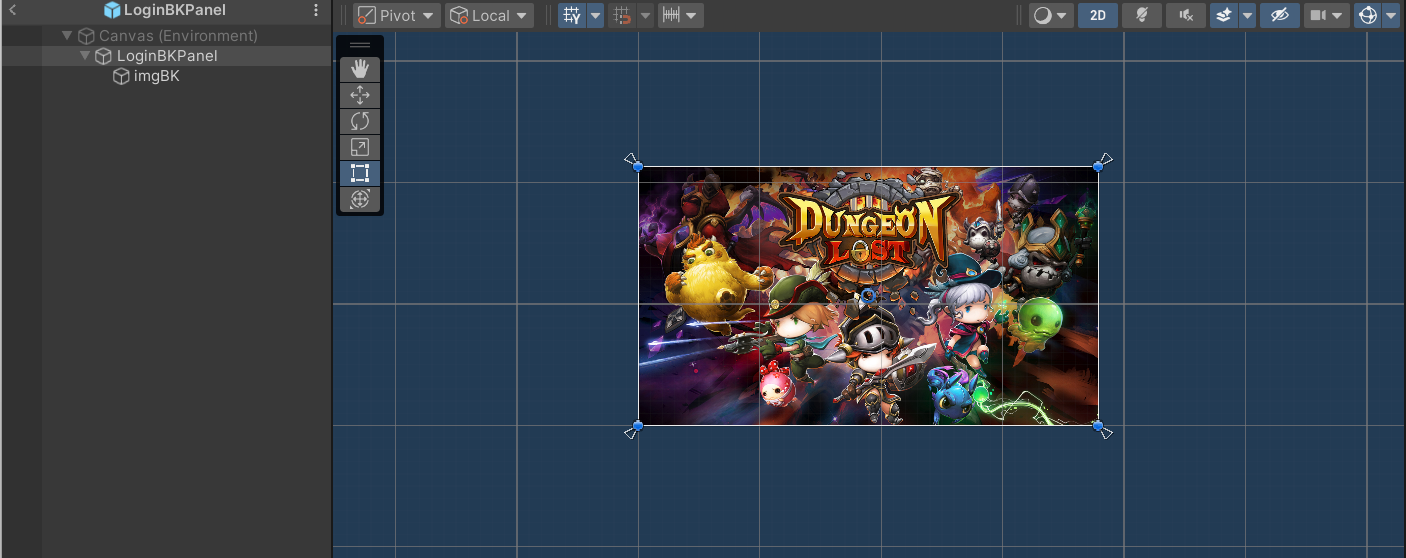Open the scene camera settings dropdown
Viewport: 1406px width, 558px height.
pos(1327,15)
